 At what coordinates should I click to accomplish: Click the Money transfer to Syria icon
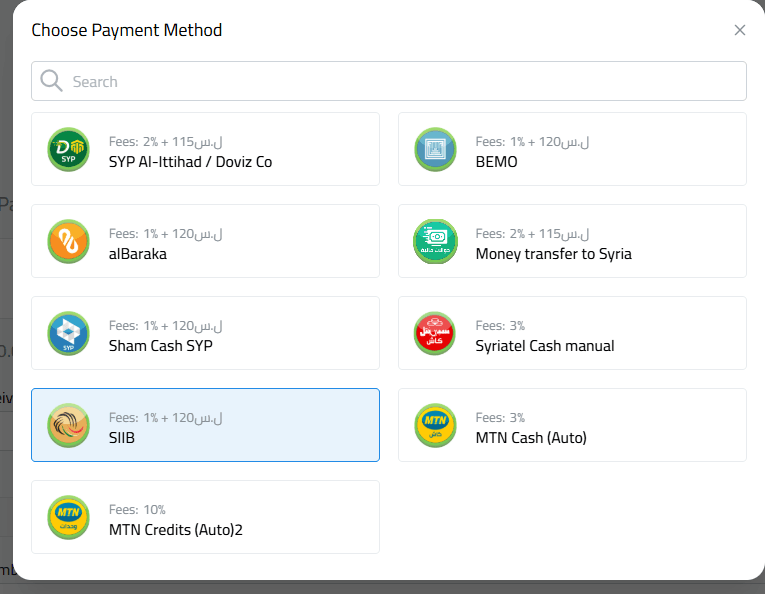pos(435,241)
